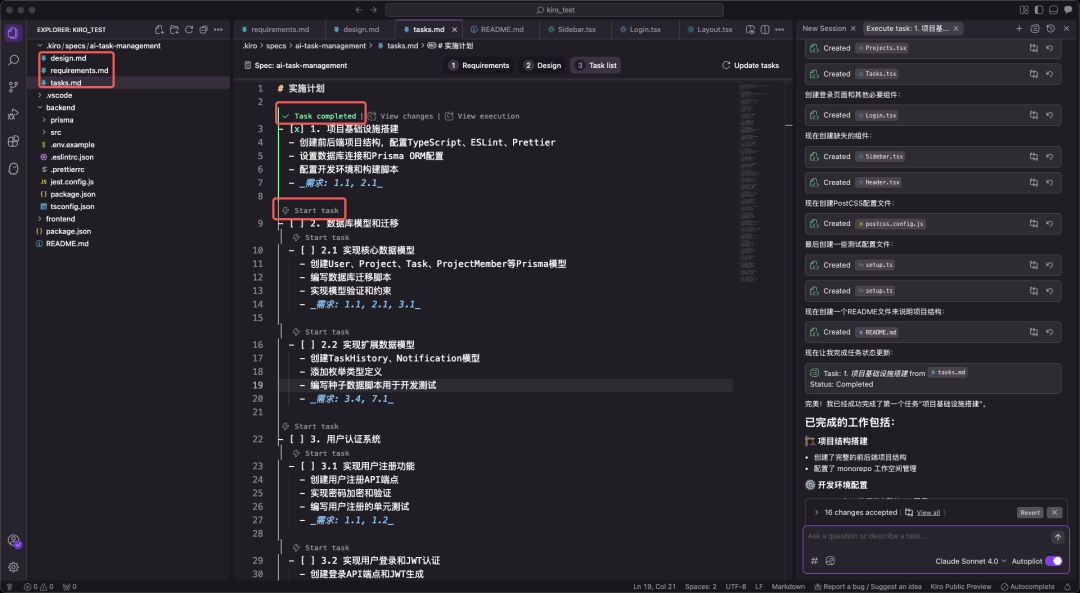Expand the 16 changes accepted summary
Viewport: 1080px width, 593px height.
tap(854, 512)
